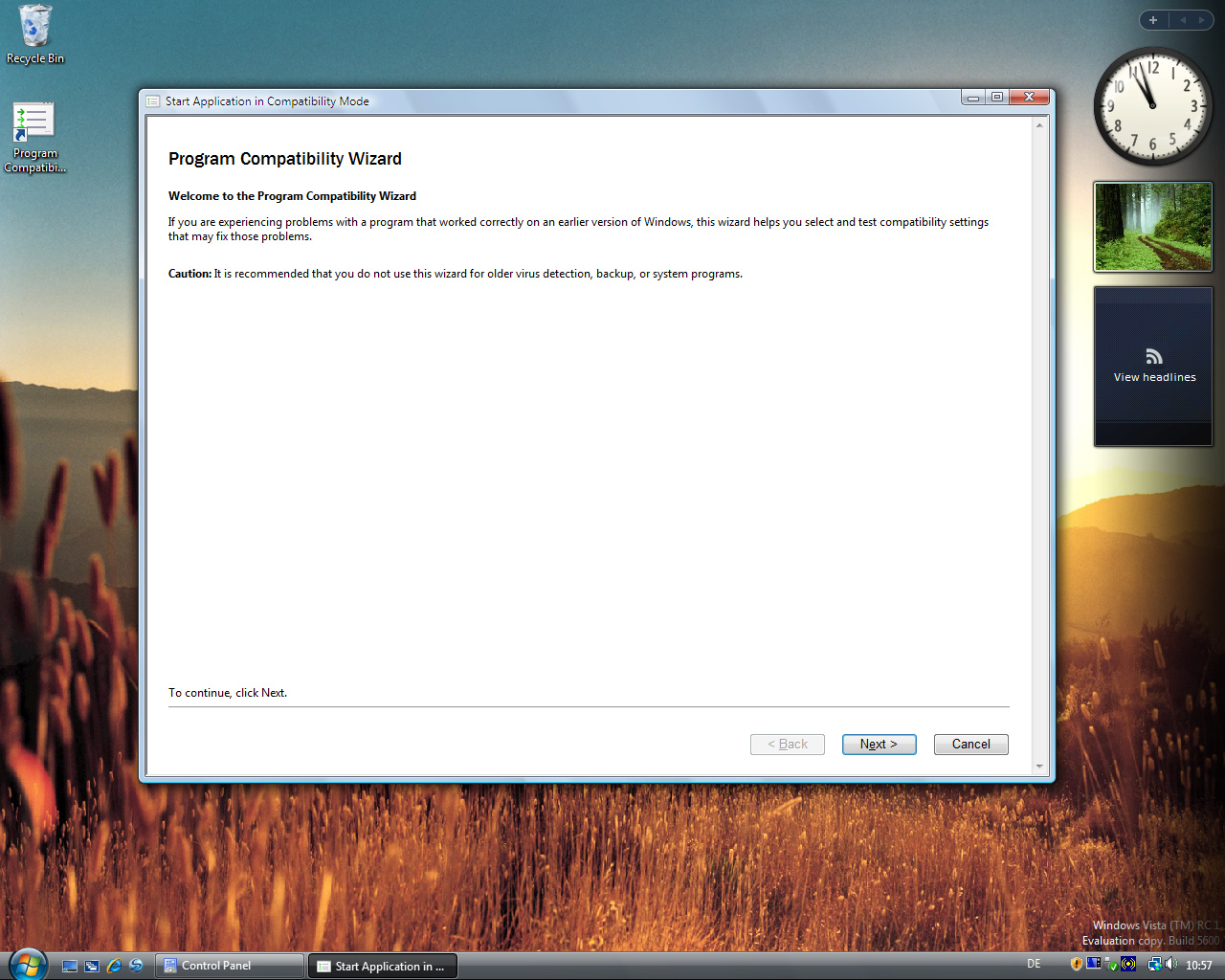
Task: Click the blue swirl icon in Quick Launch
Action: (136, 966)
